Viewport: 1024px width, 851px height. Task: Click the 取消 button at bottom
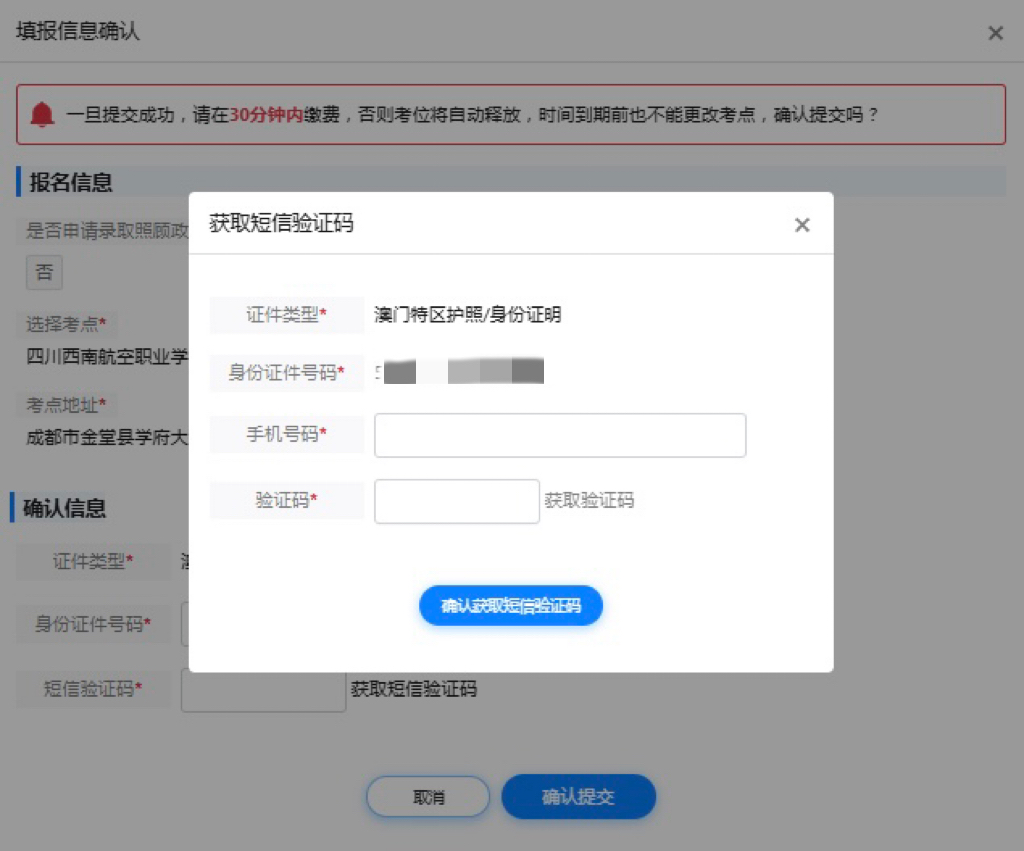tap(428, 797)
